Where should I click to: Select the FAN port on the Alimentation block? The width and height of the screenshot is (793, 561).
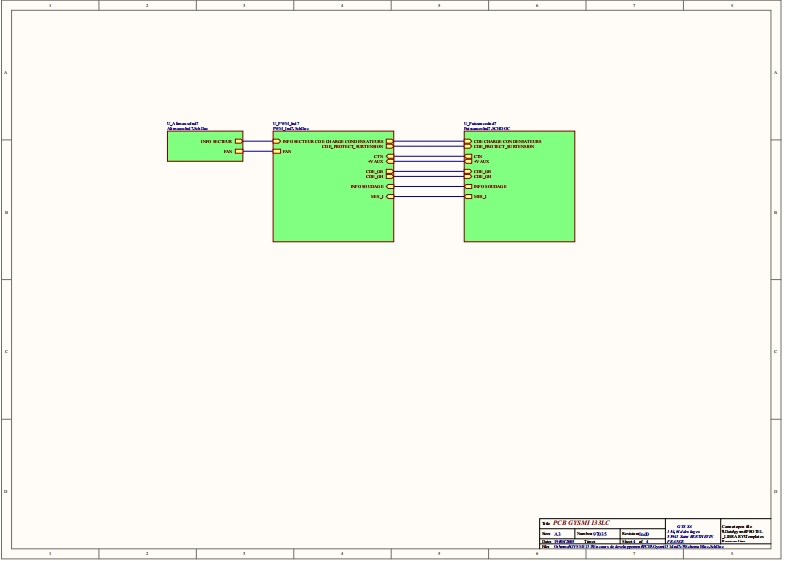(238, 152)
